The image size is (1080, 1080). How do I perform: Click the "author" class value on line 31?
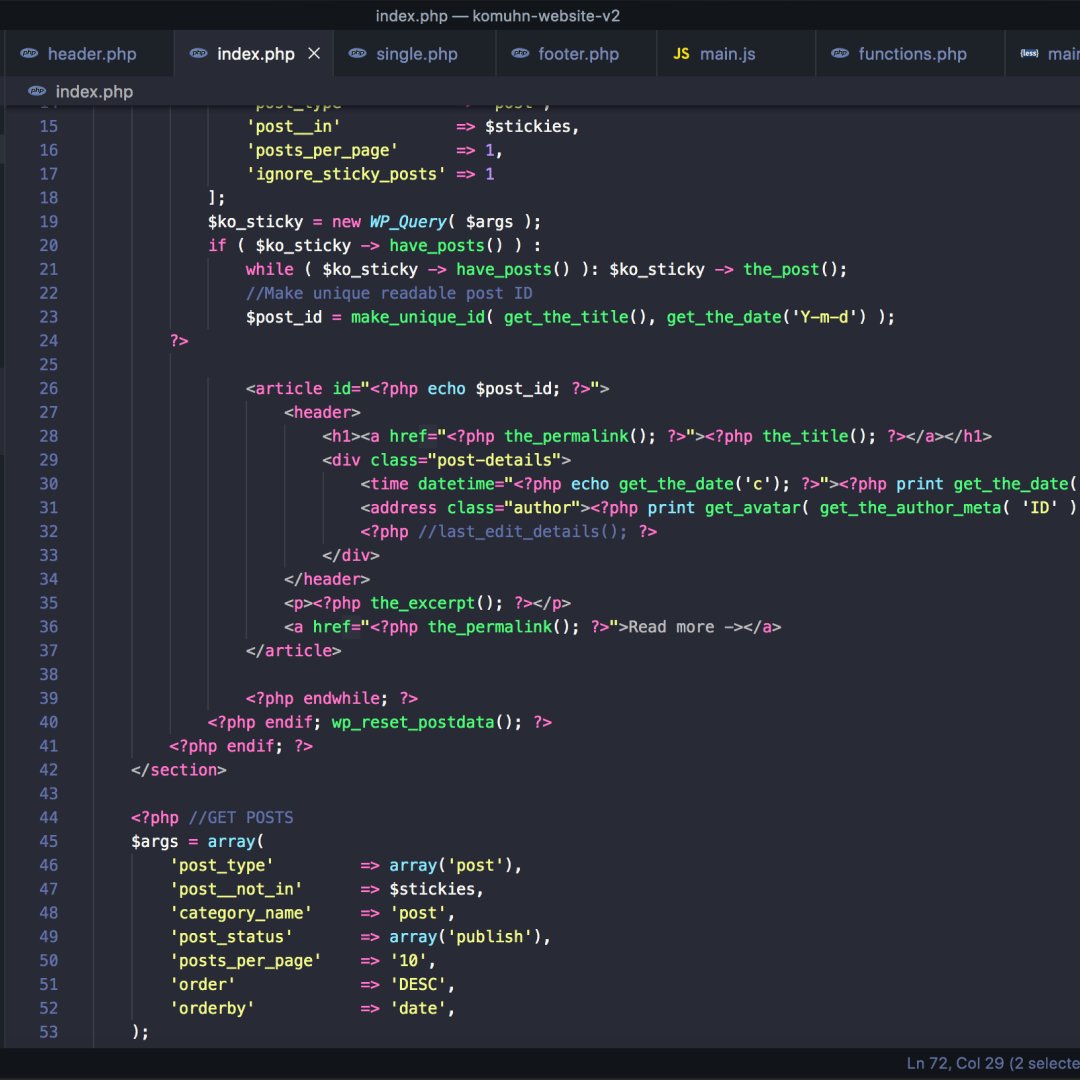point(542,508)
